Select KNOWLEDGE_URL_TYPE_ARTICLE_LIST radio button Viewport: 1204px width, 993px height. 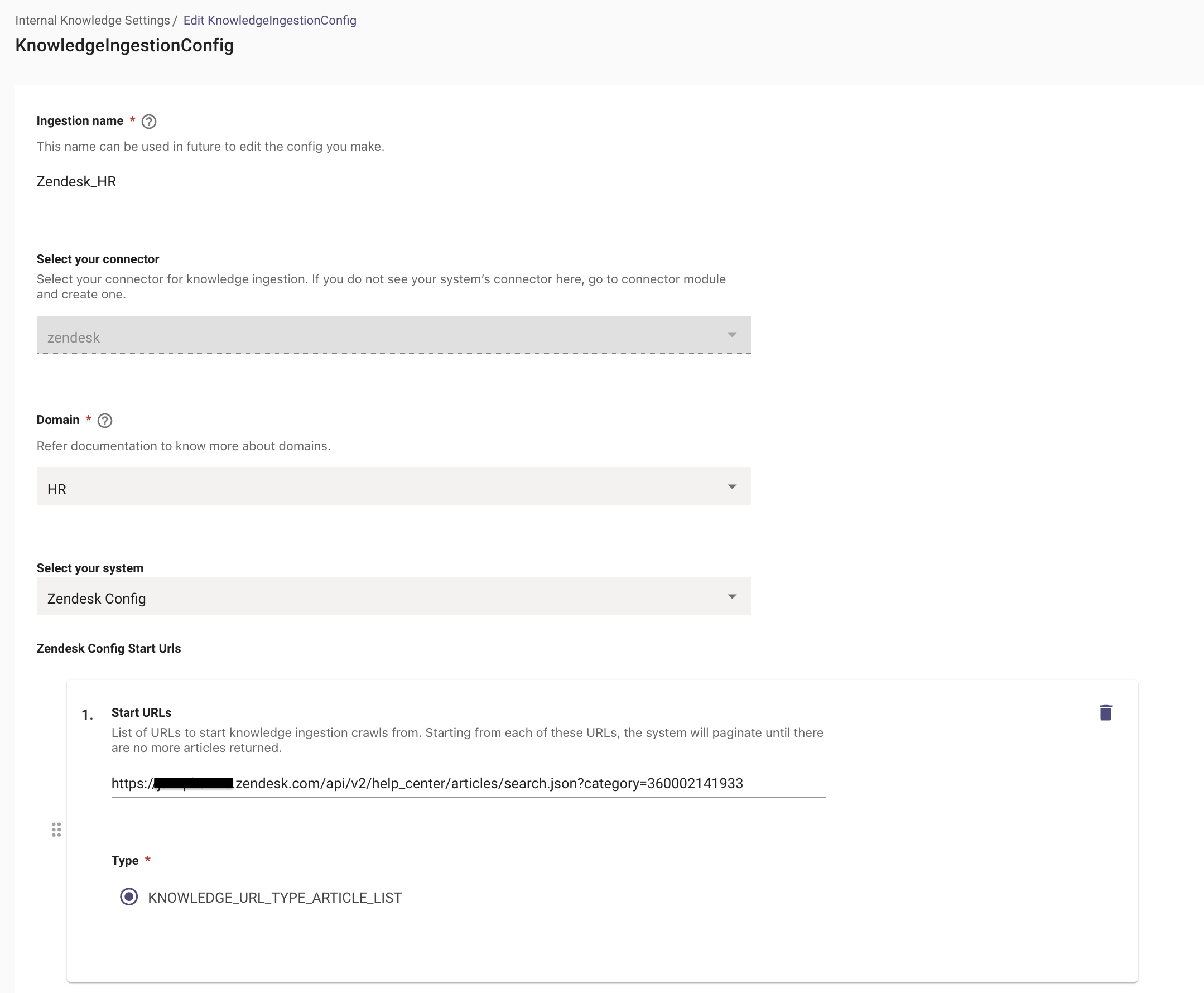(129, 896)
